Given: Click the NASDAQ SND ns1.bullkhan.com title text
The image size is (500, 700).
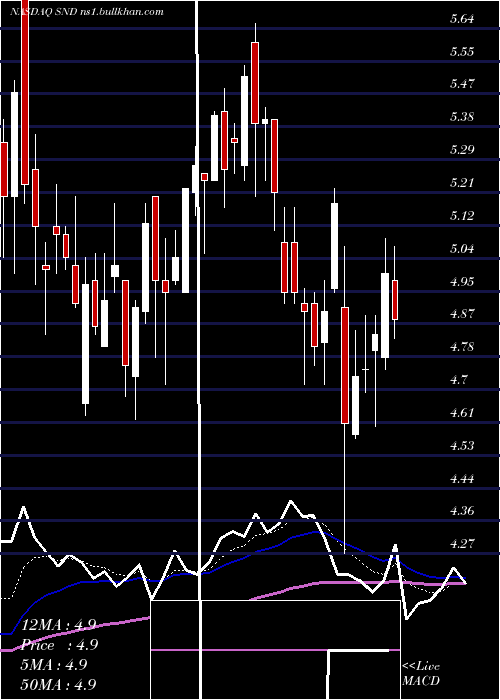Looking at the screenshot, I should click(87, 12).
